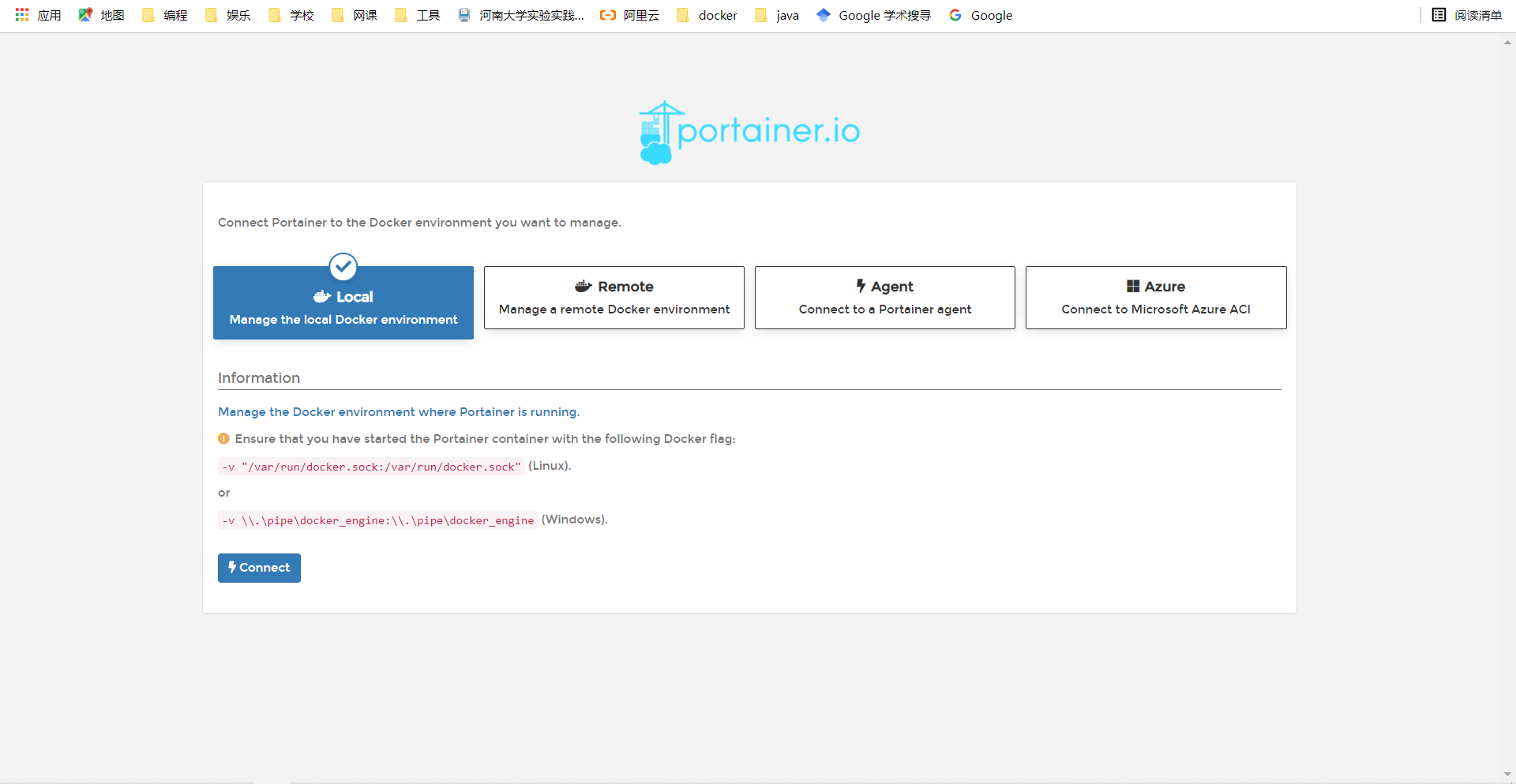Pick the Azure ACI option
Image resolution: width=1516 pixels, height=784 pixels.
tap(1156, 298)
